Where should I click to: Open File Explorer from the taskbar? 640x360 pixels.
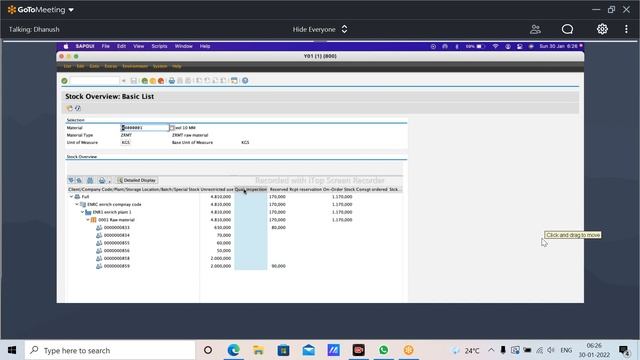(258, 350)
